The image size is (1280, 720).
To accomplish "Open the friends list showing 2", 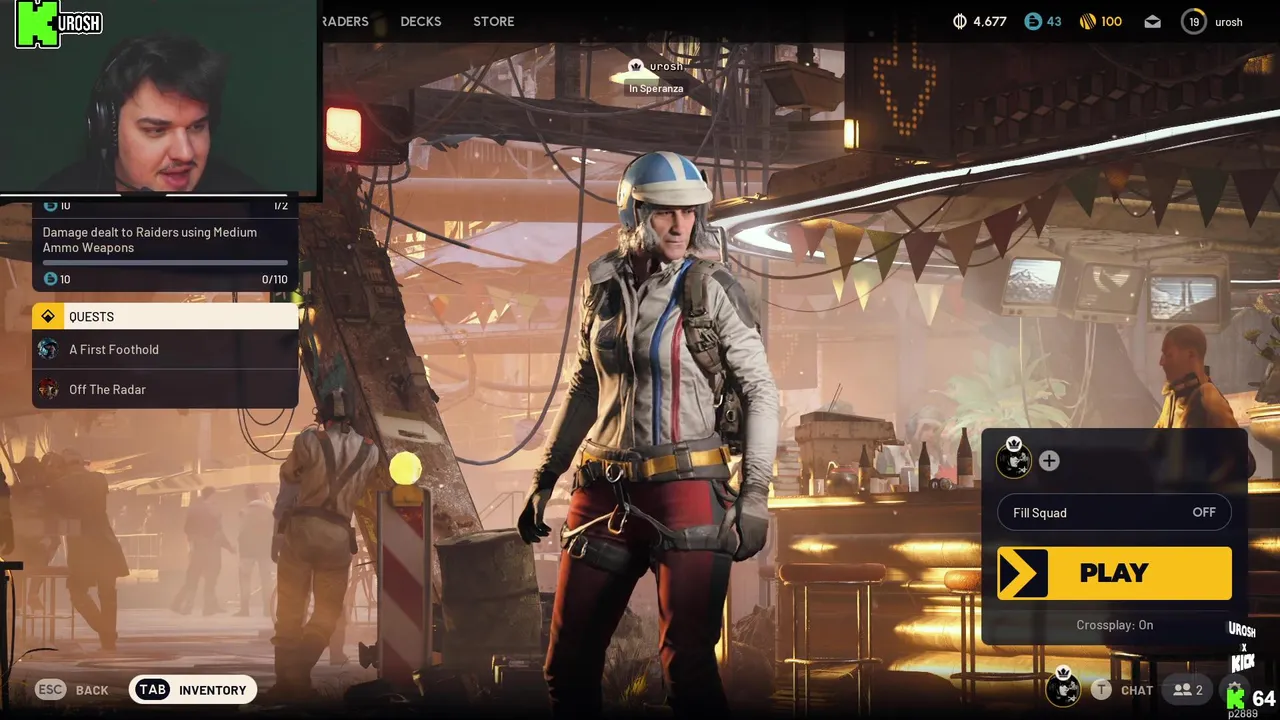I will click(x=1188, y=690).
